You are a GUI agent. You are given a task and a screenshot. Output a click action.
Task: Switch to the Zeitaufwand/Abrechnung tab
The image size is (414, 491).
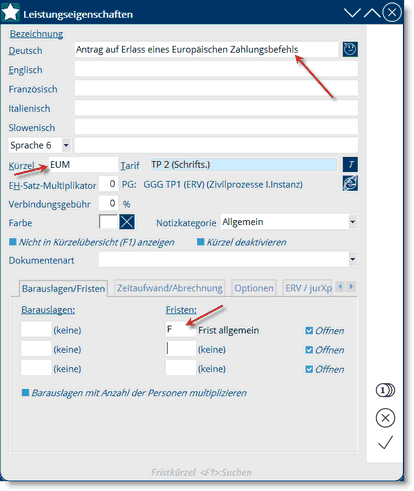pos(170,288)
